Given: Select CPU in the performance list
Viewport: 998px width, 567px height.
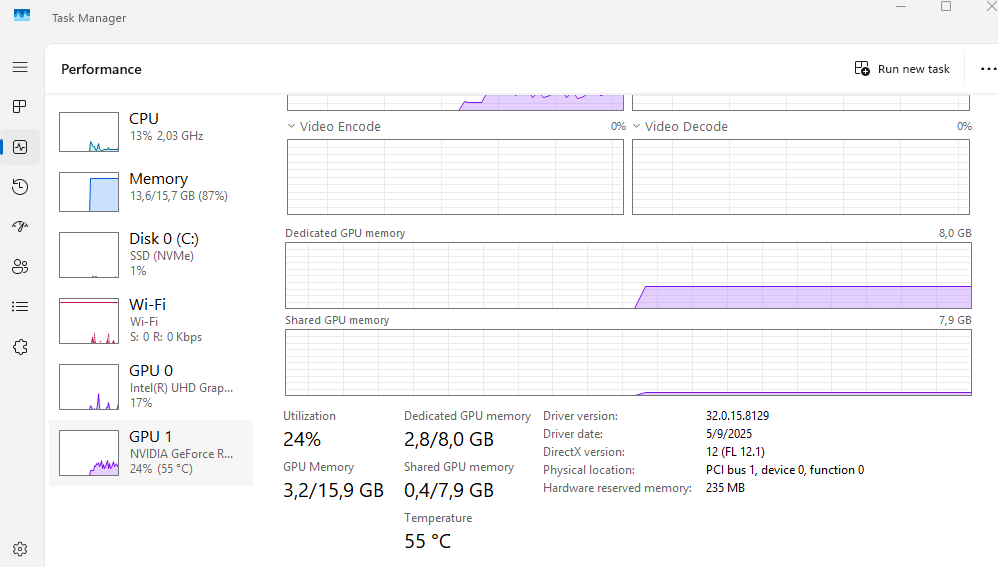Looking at the screenshot, I should (x=150, y=127).
